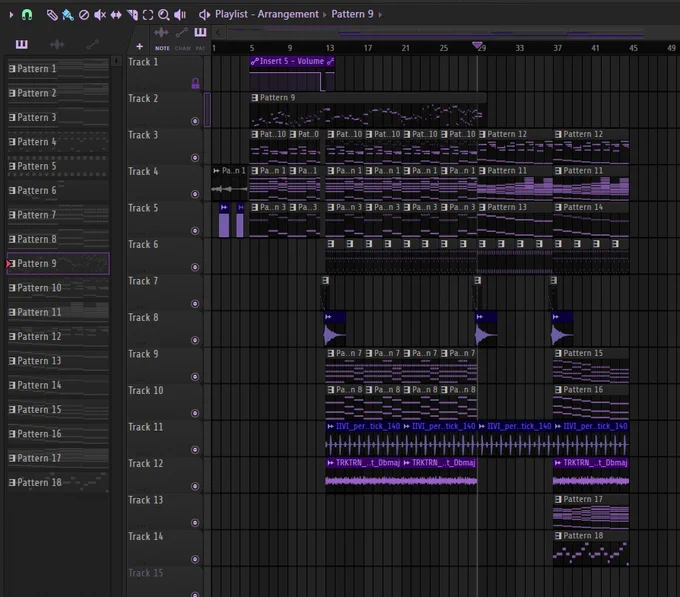Select the Mute speaker tool
Screen dimensions: 680x597
click(100, 15)
